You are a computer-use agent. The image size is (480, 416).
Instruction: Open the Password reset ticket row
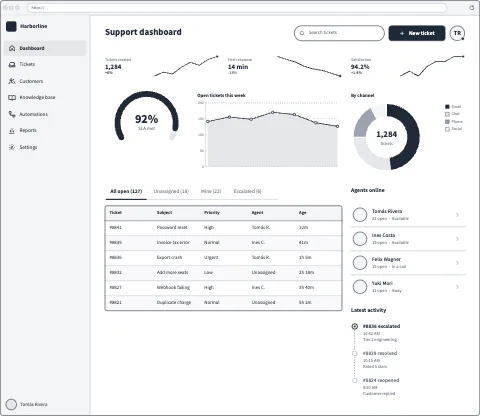[223, 228]
